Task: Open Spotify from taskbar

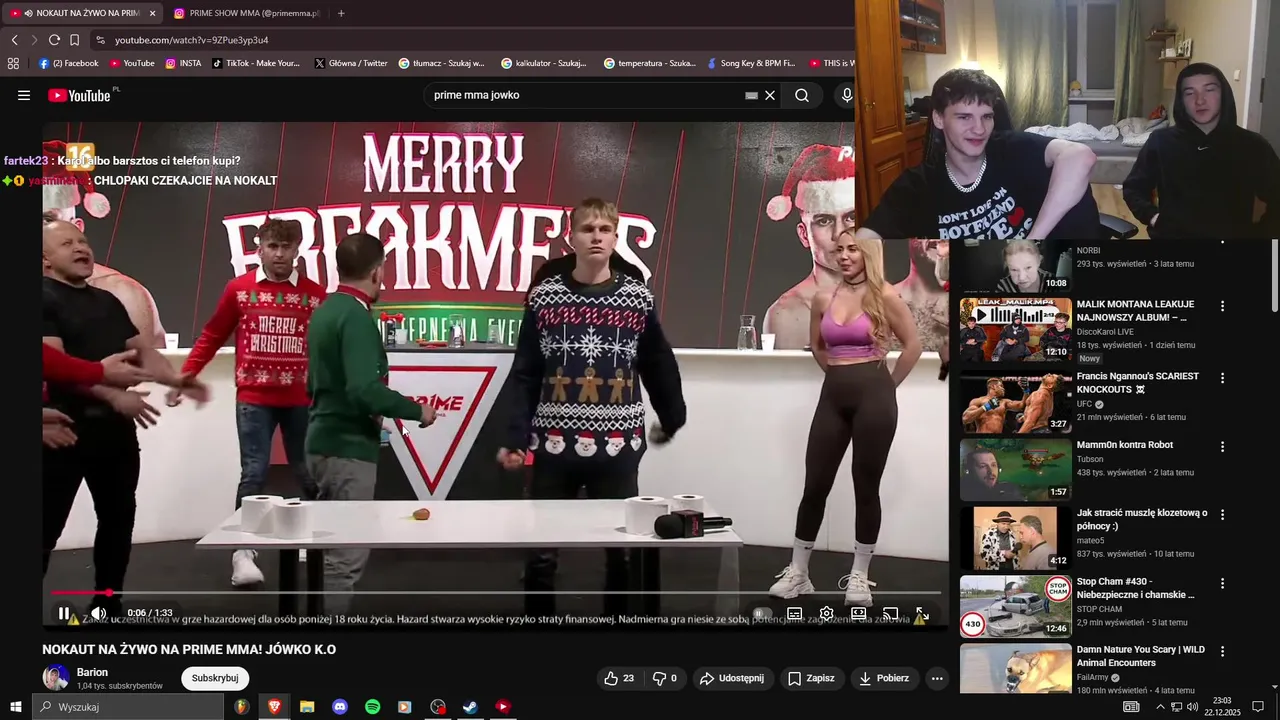Action: [373, 707]
